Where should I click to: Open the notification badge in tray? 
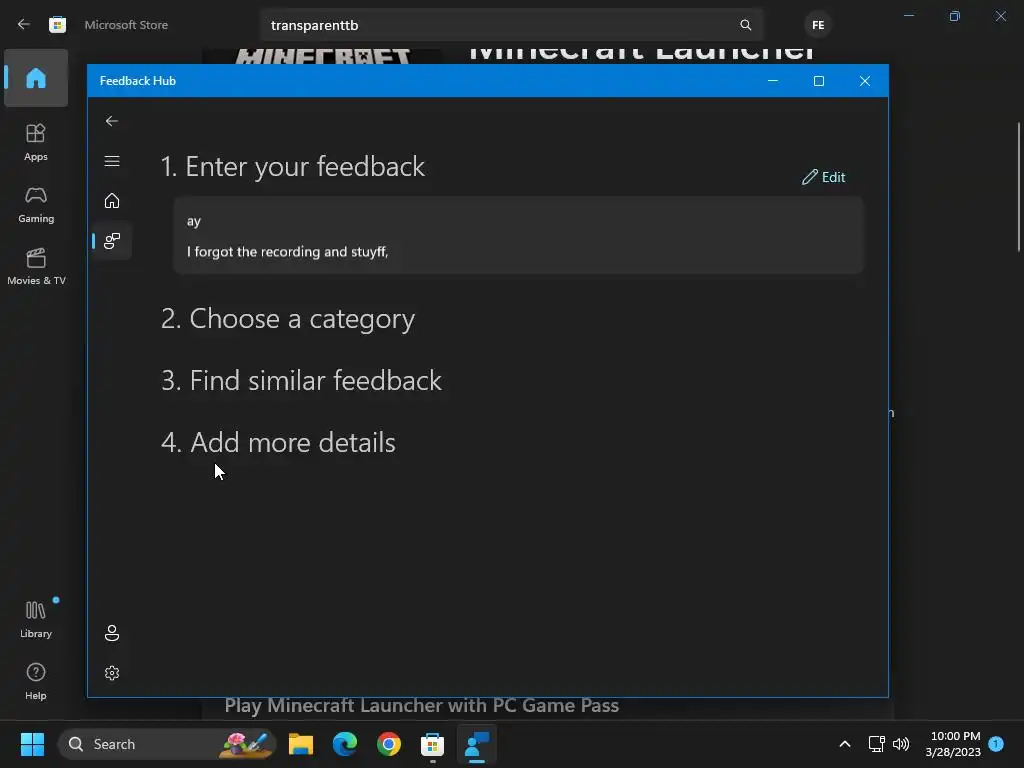pos(996,743)
